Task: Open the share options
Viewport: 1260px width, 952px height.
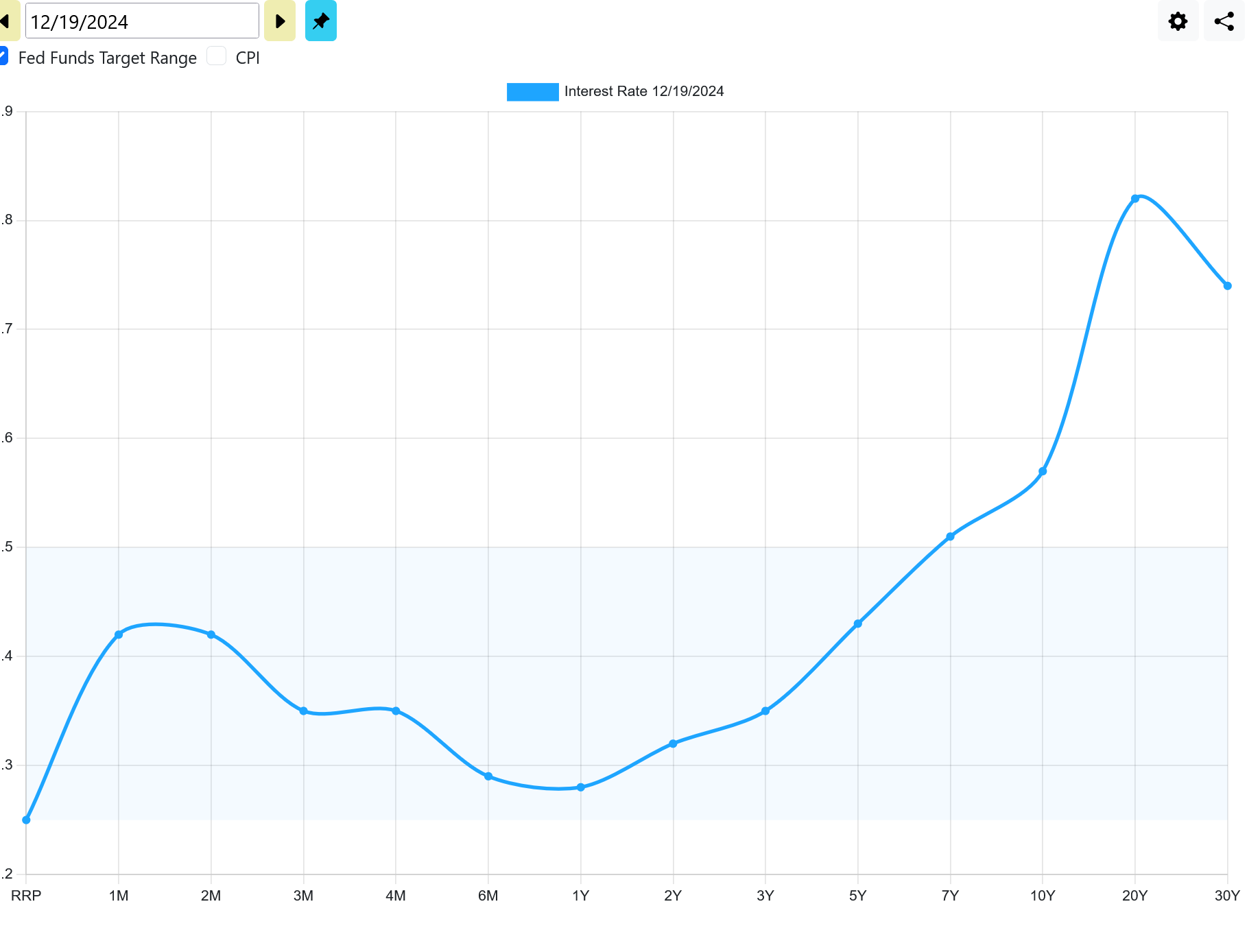Action: pos(1224,21)
